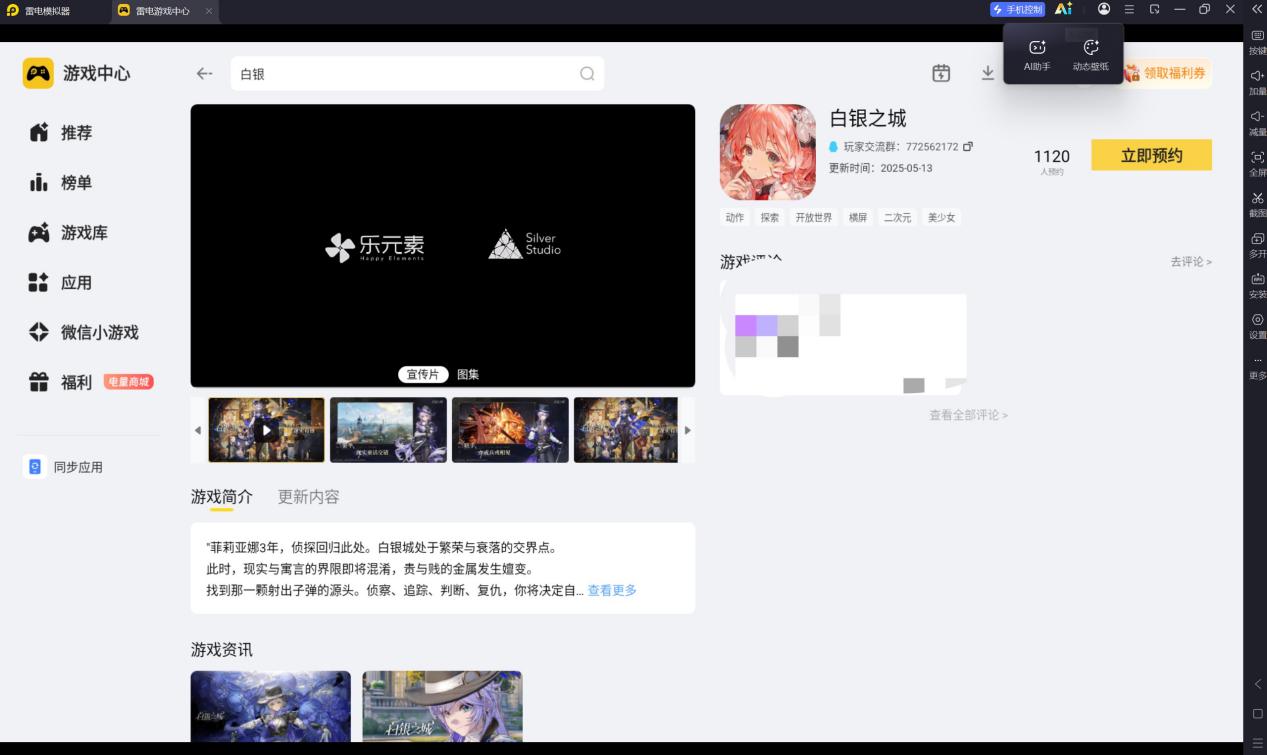Click the 同步应用 sync apps entry
The height and width of the screenshot is (755, 1267).
64,467
